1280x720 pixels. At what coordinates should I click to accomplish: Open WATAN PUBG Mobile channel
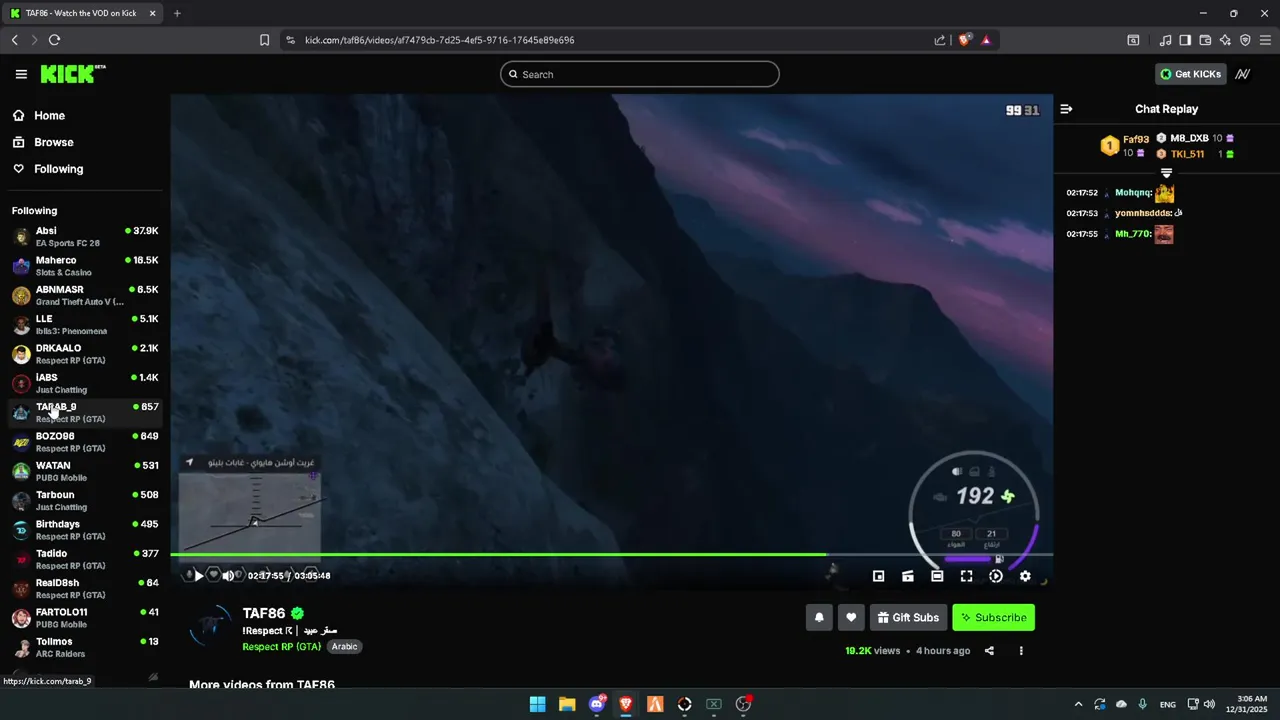85,471
